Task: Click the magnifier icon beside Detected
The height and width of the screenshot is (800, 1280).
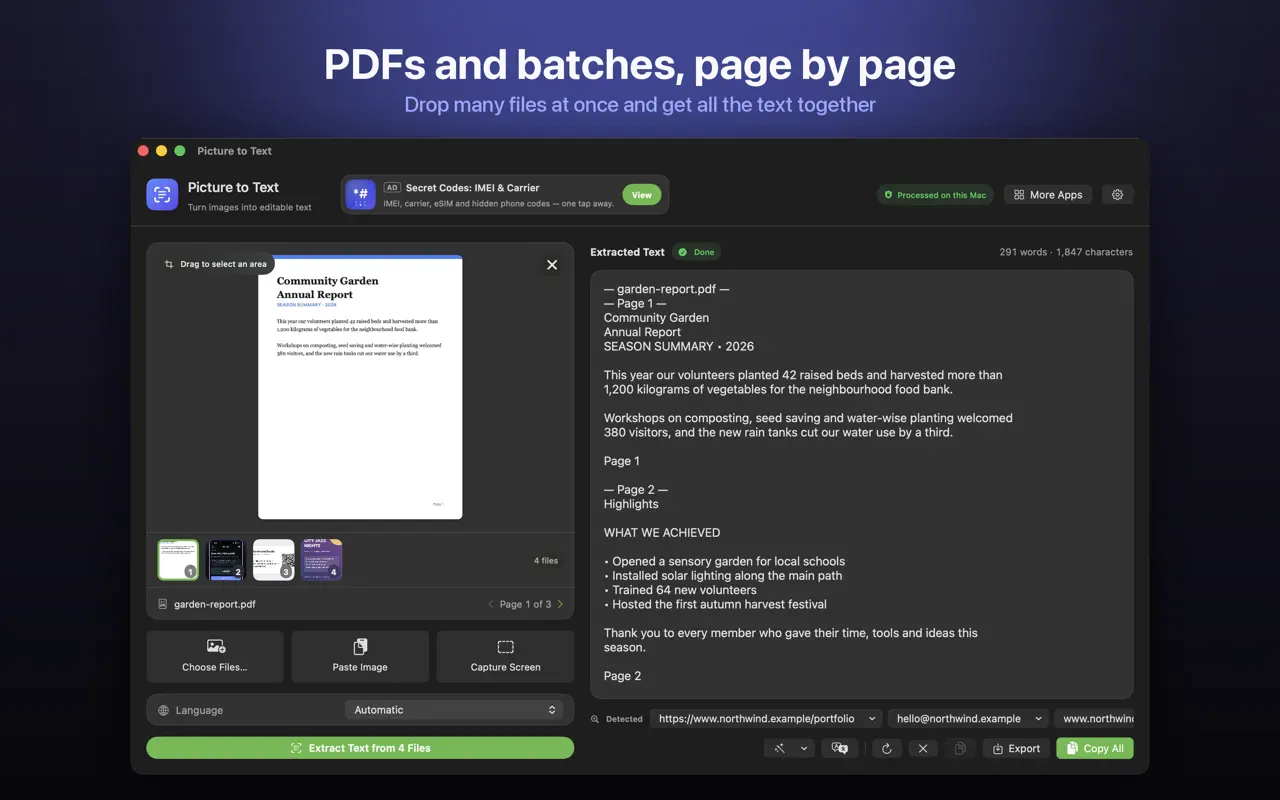Action: (595, 719)
